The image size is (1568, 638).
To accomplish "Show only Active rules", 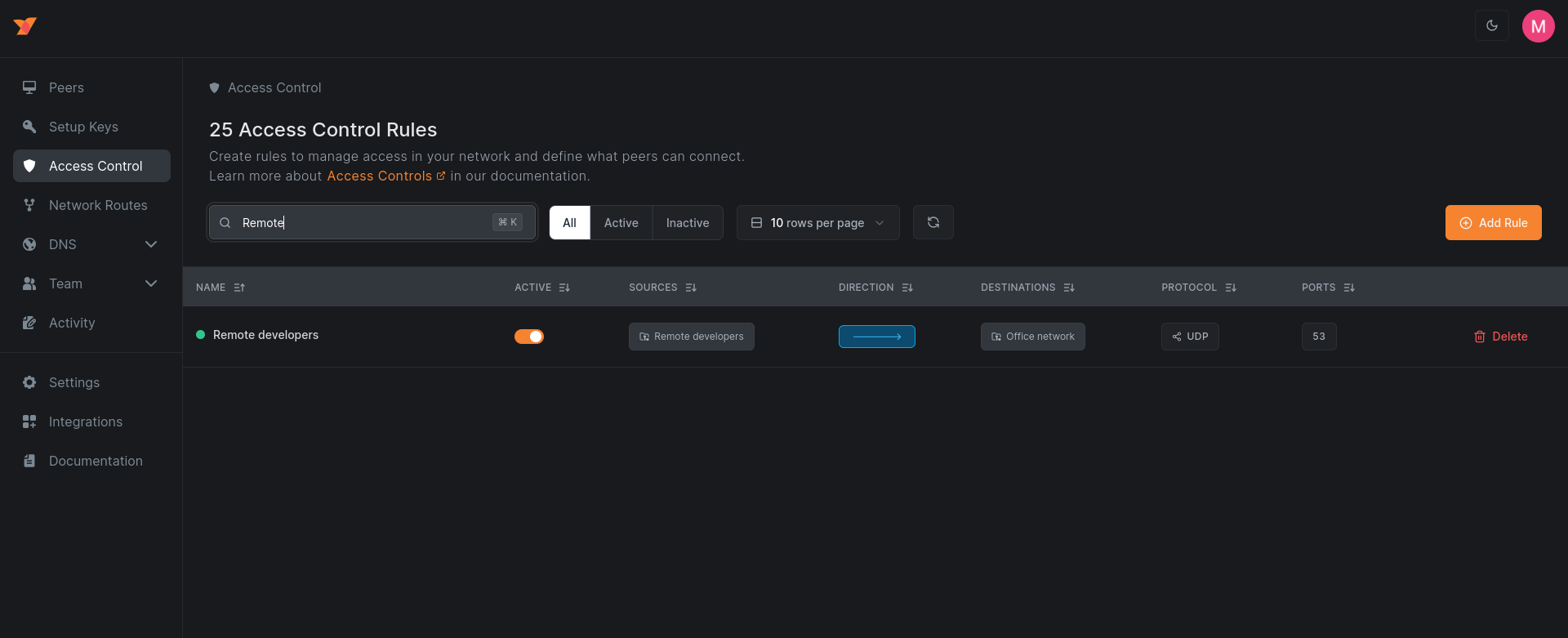I will click(x=621, y=223).
